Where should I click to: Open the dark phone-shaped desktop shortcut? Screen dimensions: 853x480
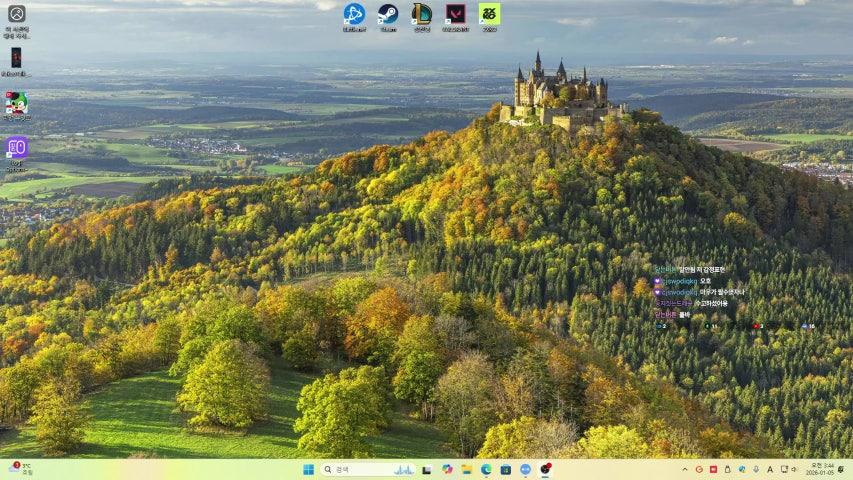click(16, 58)
